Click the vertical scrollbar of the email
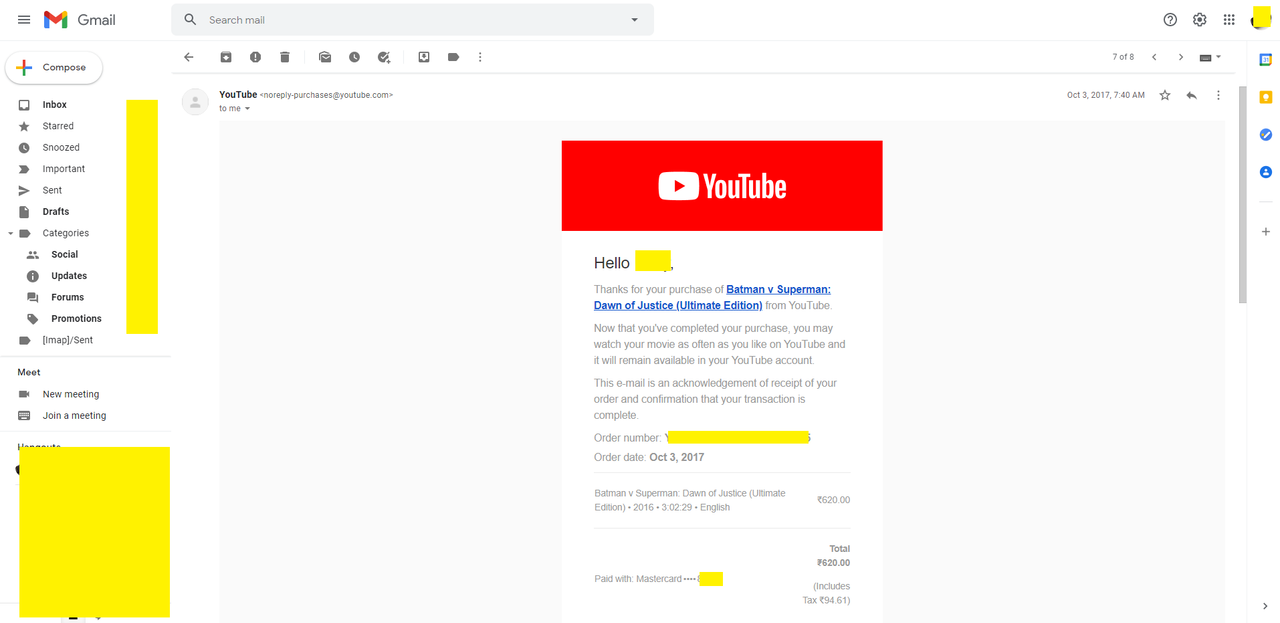The width and height of the screenshot is (1280, 623). point(1243,194)
